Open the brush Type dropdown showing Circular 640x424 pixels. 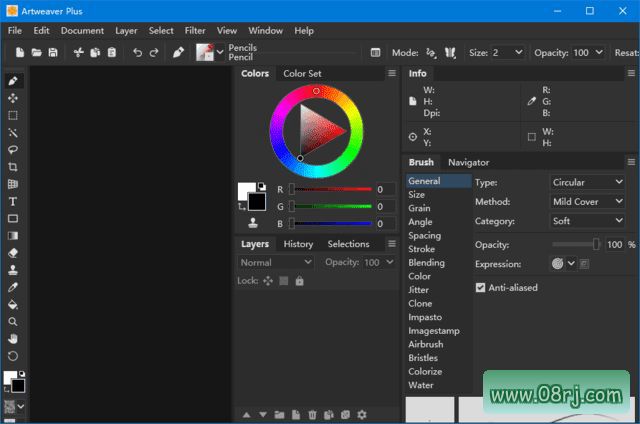(x=588, y=182)
